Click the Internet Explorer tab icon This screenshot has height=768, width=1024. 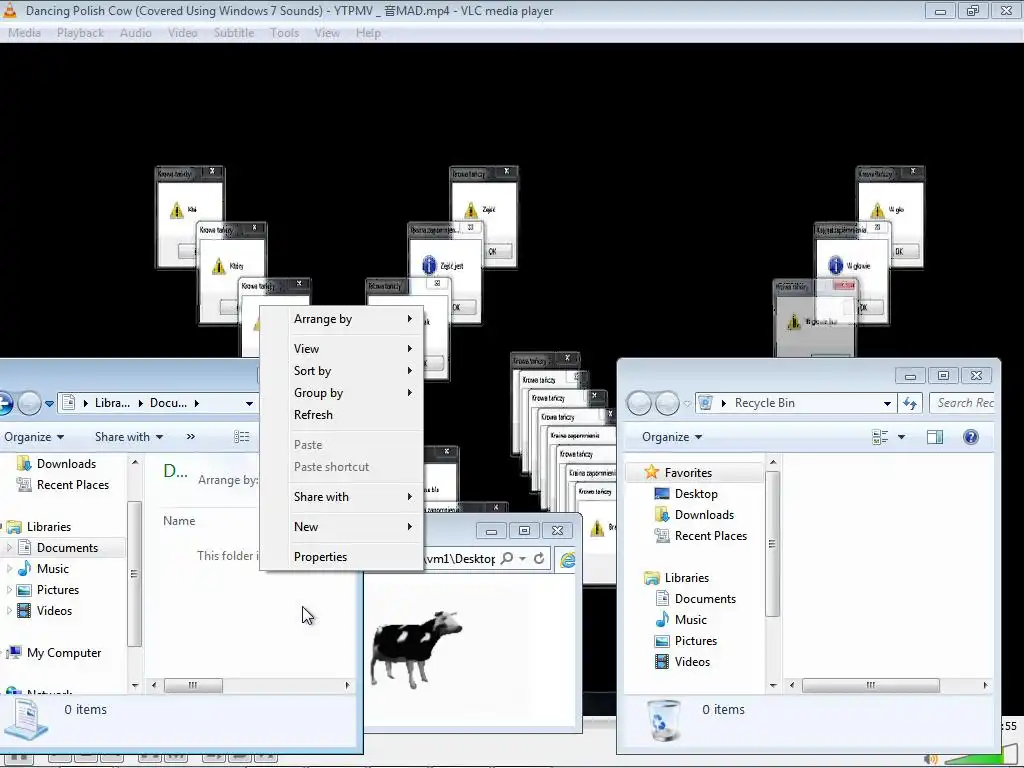[x=567, y=560]
